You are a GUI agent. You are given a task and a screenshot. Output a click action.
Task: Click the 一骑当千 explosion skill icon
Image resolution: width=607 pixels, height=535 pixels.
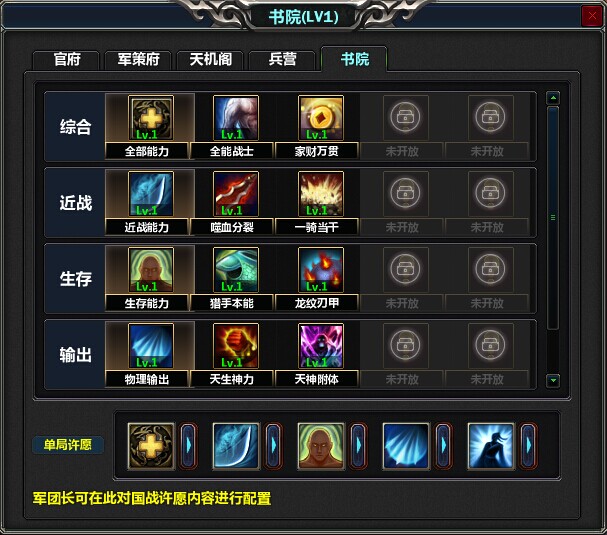(x=321, y=194)
